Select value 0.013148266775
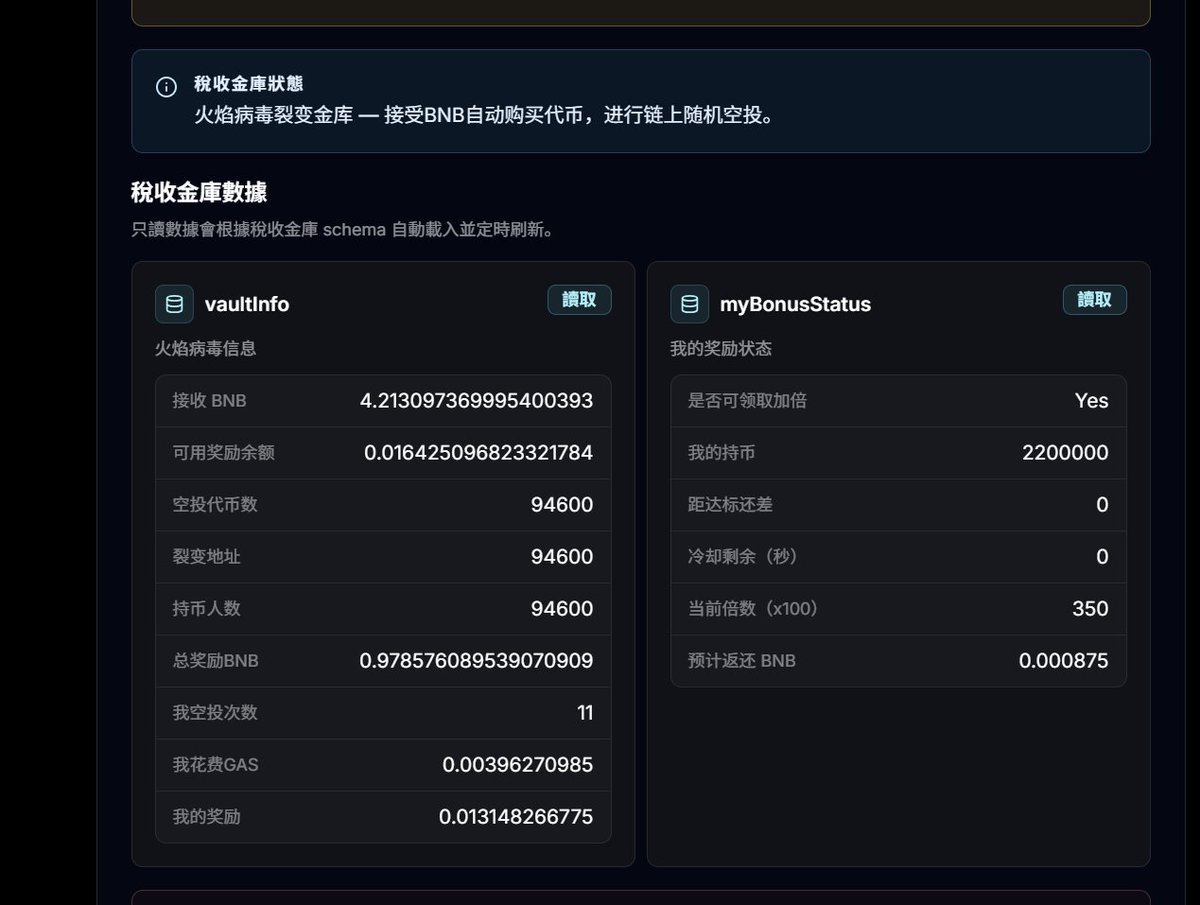The width and height of the screenshot is (1200, 905). pos(516,817)
